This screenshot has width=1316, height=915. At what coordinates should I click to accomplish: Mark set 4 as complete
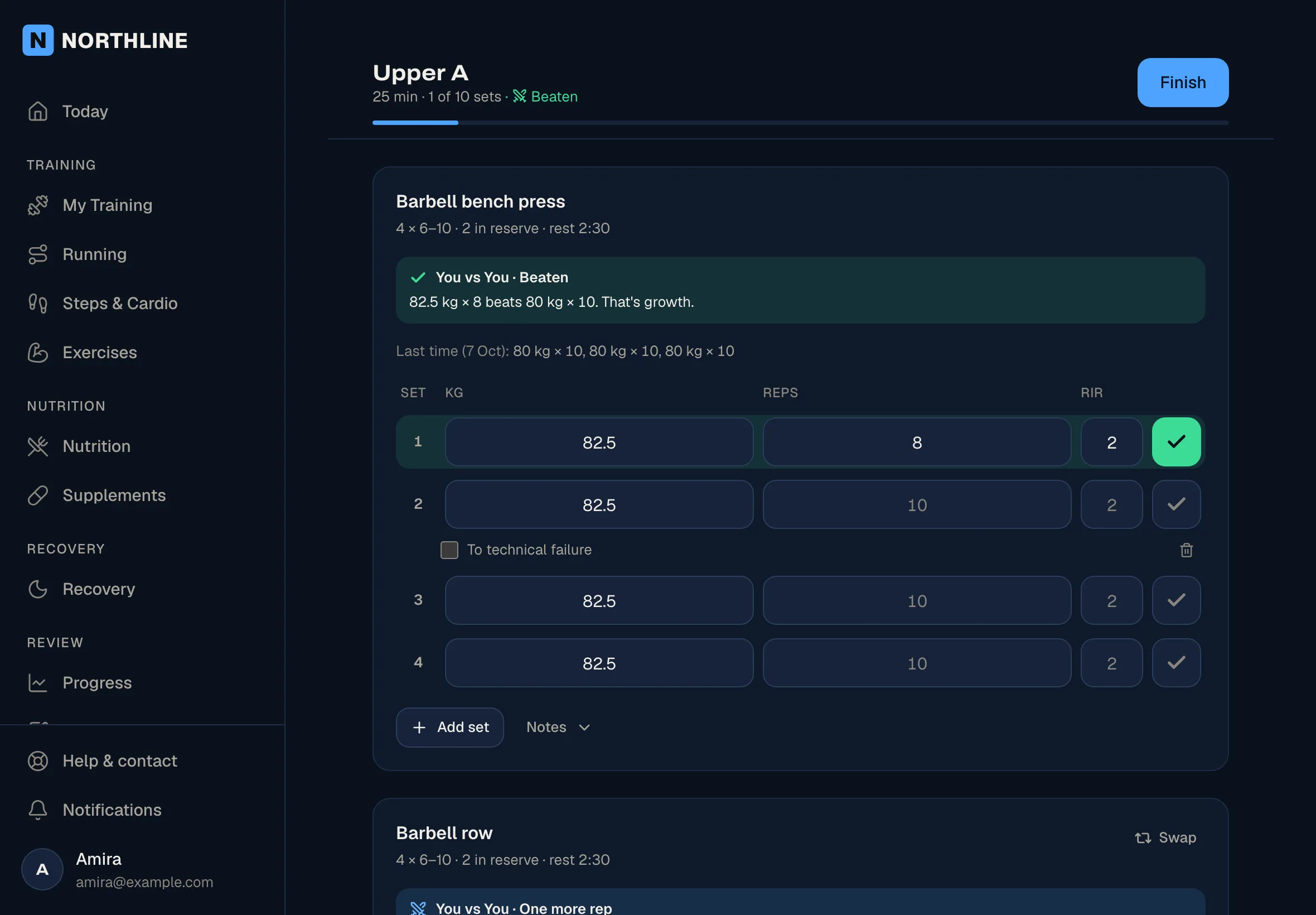coord(1176,663)
